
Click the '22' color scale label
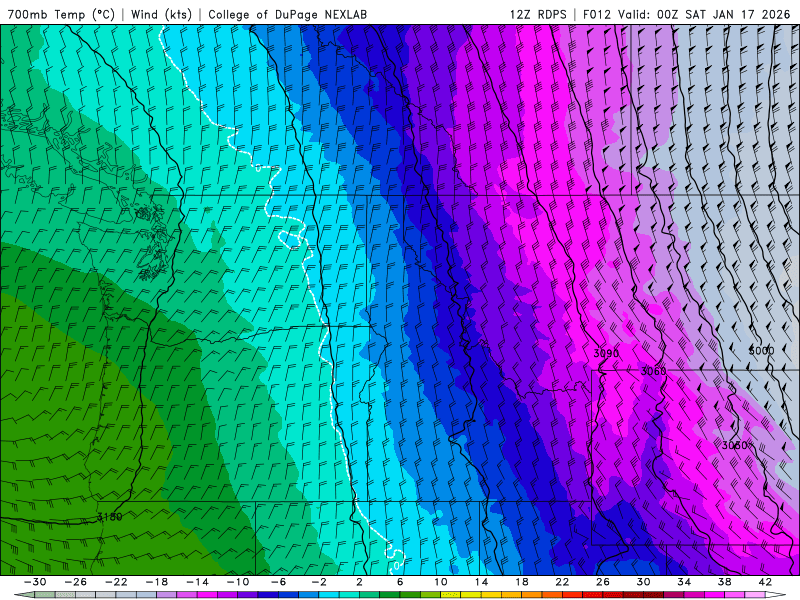(x=562, y=582)
